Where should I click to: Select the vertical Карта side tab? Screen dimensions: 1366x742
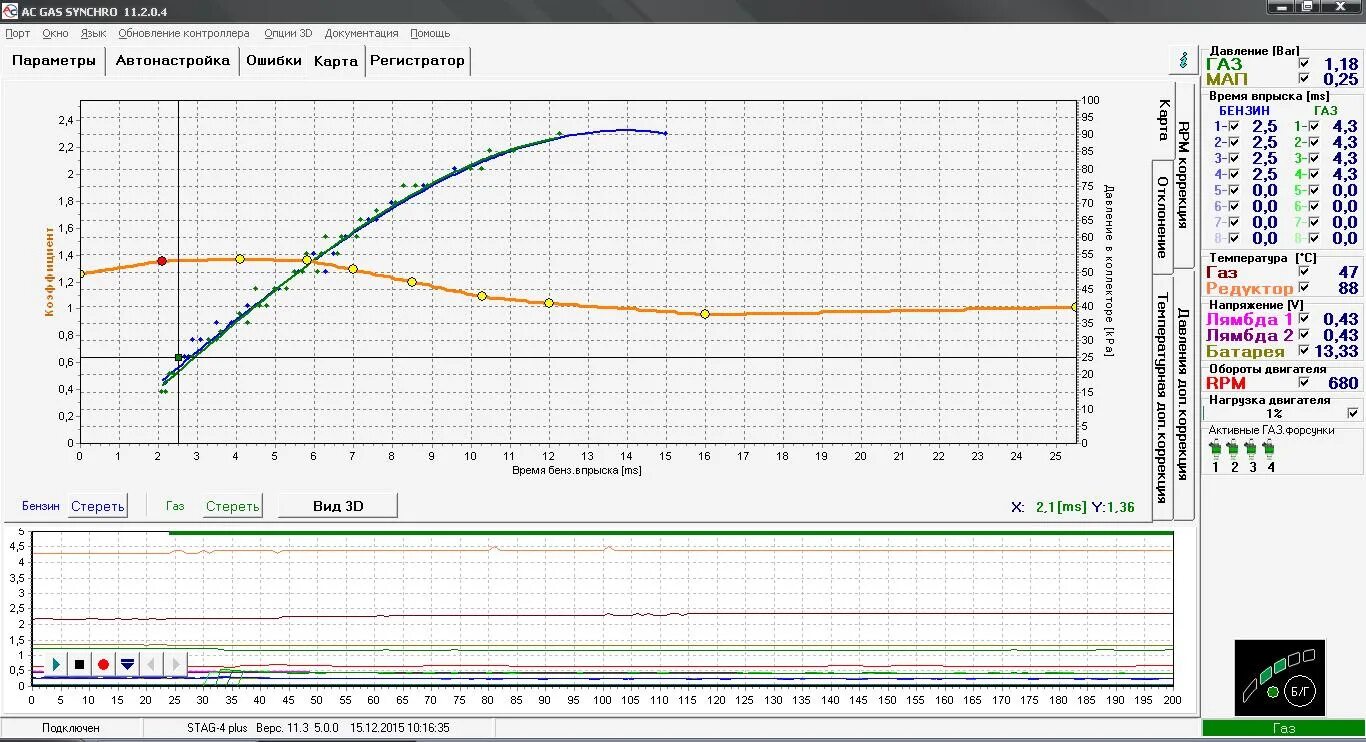click(x=1164, y=119)
